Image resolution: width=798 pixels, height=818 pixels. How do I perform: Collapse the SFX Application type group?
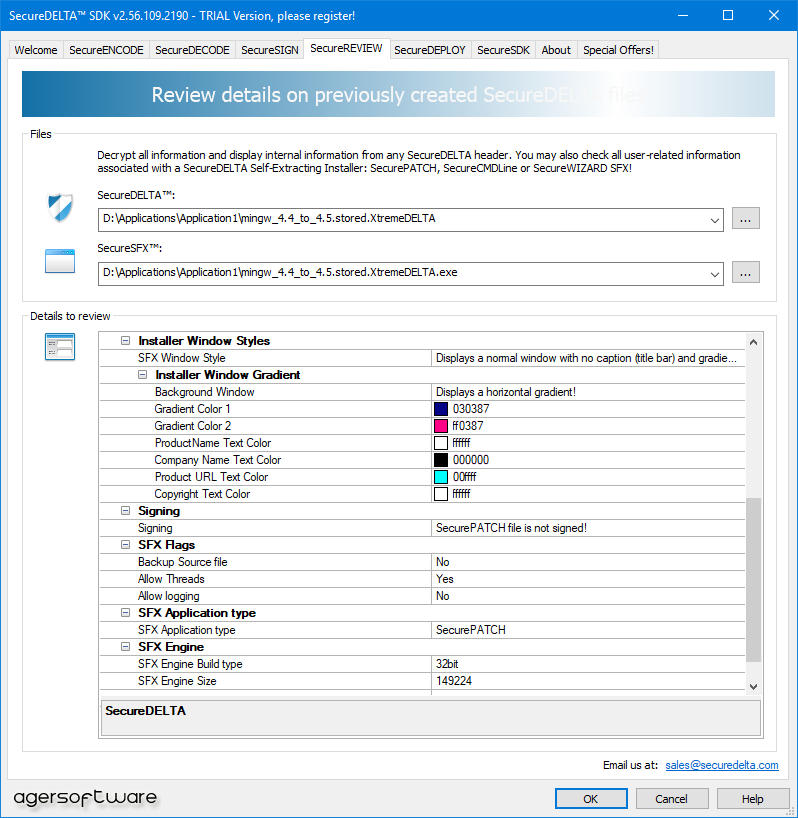pyautogui.click(x=125, y=612)
